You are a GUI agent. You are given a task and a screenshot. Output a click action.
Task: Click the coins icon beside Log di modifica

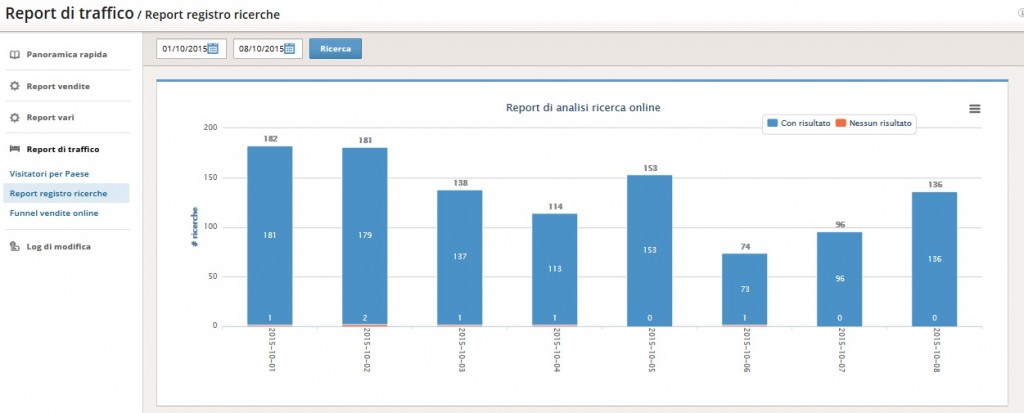[15, 246]
